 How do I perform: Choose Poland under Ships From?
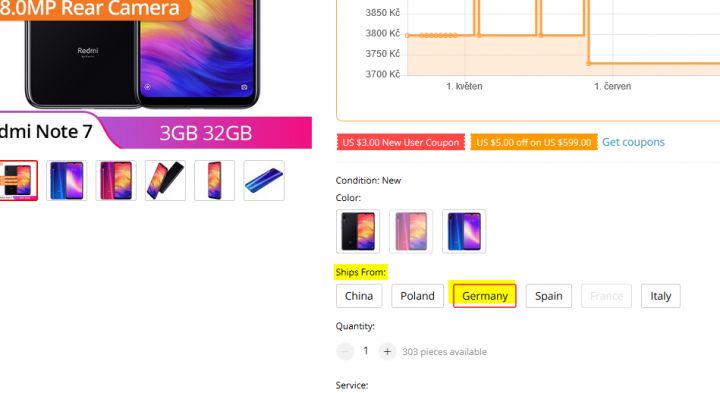point(417,296)
